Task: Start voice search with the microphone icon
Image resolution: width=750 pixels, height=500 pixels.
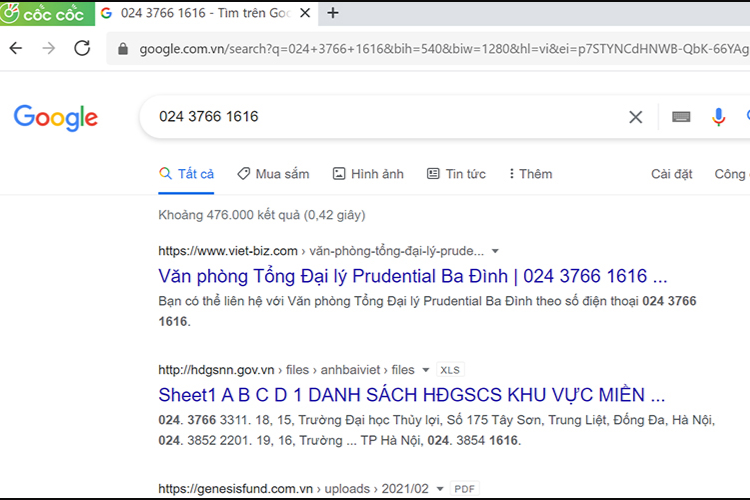Action: pyautogui.click(x=718, y=117)
